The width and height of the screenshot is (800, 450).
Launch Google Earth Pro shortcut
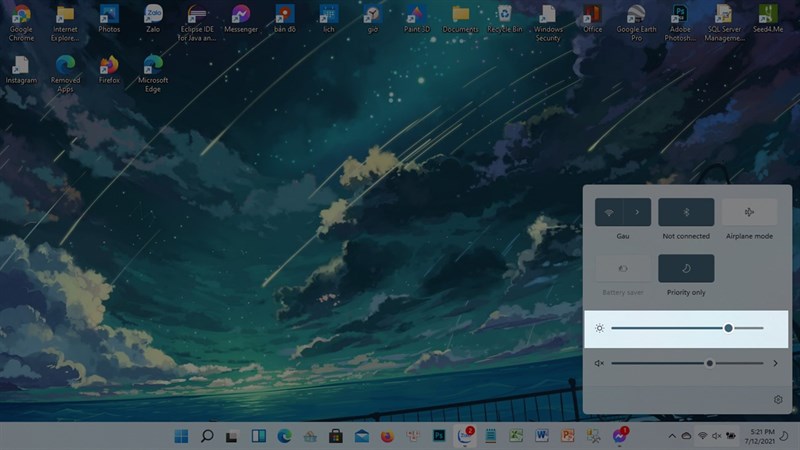pos(636,23)
